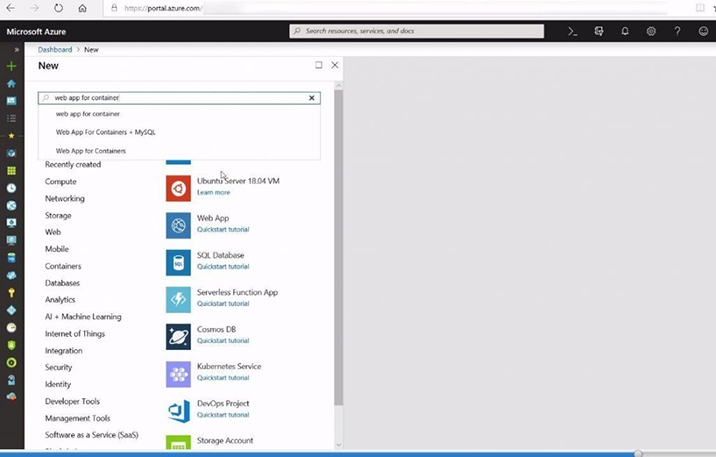
Task: Click the green create resource plus icon
Action: point(11,66)
